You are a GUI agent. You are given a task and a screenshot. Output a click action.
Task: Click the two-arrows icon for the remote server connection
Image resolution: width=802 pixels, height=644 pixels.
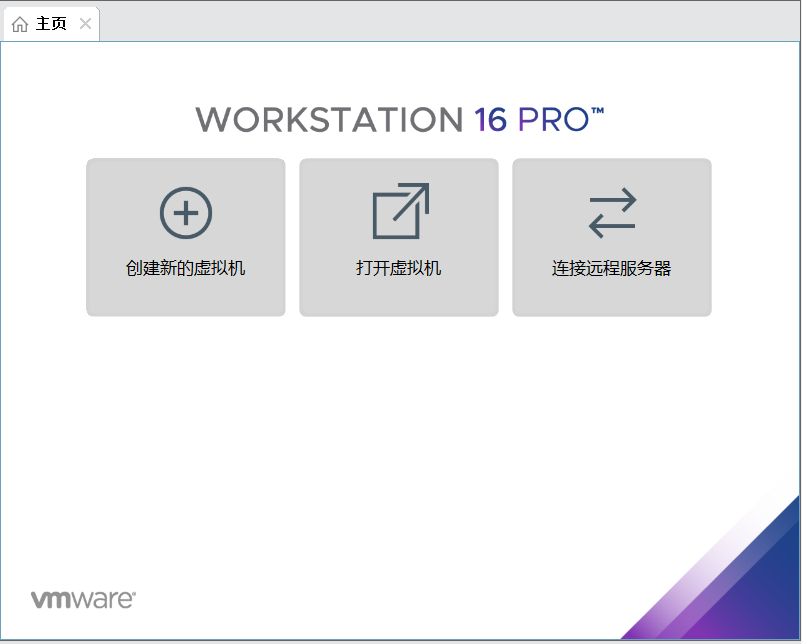(x=612, y=213)
